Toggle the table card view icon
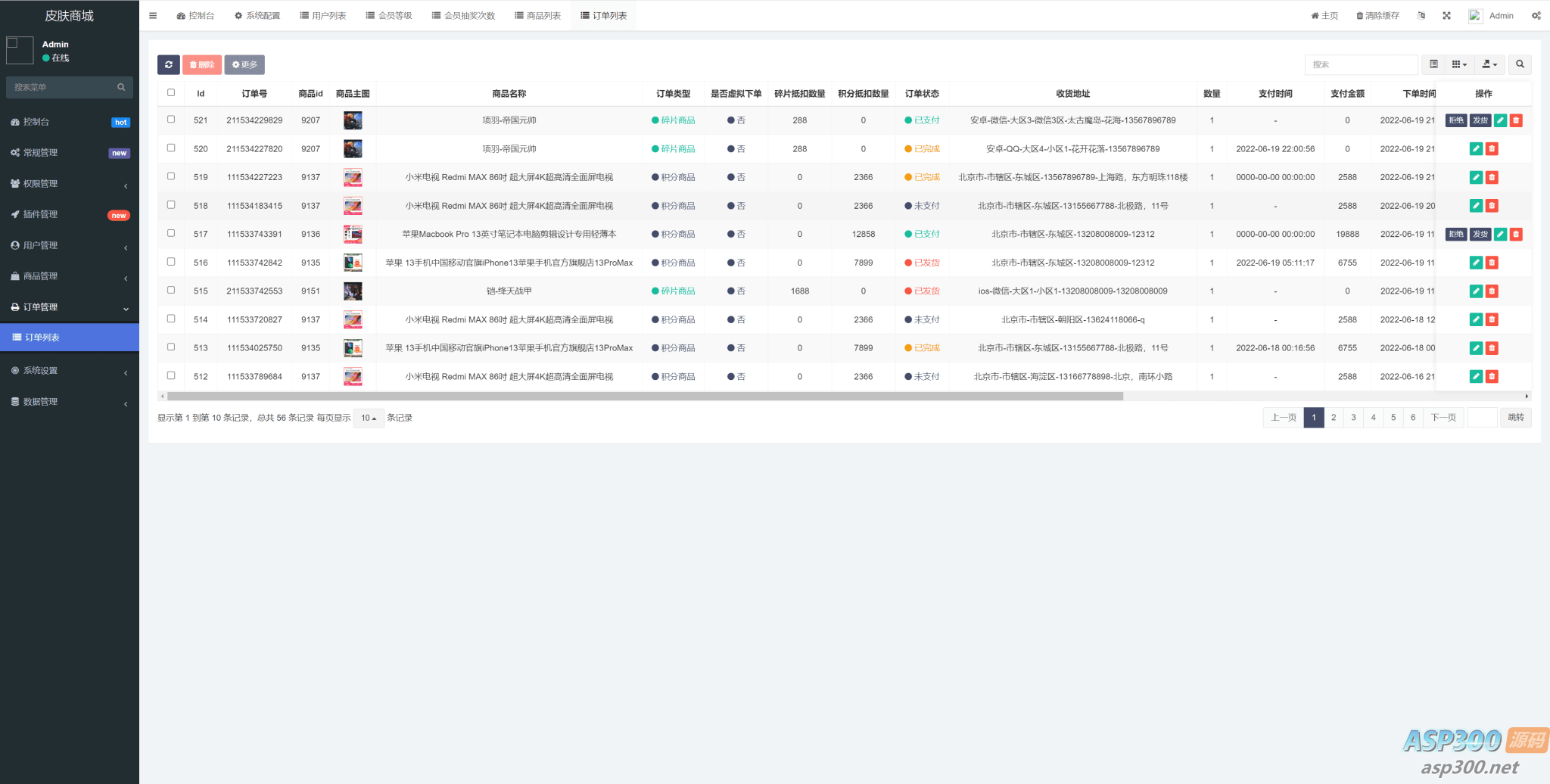The height and width of the screenshot is (784, 1550). [1433, 65]
